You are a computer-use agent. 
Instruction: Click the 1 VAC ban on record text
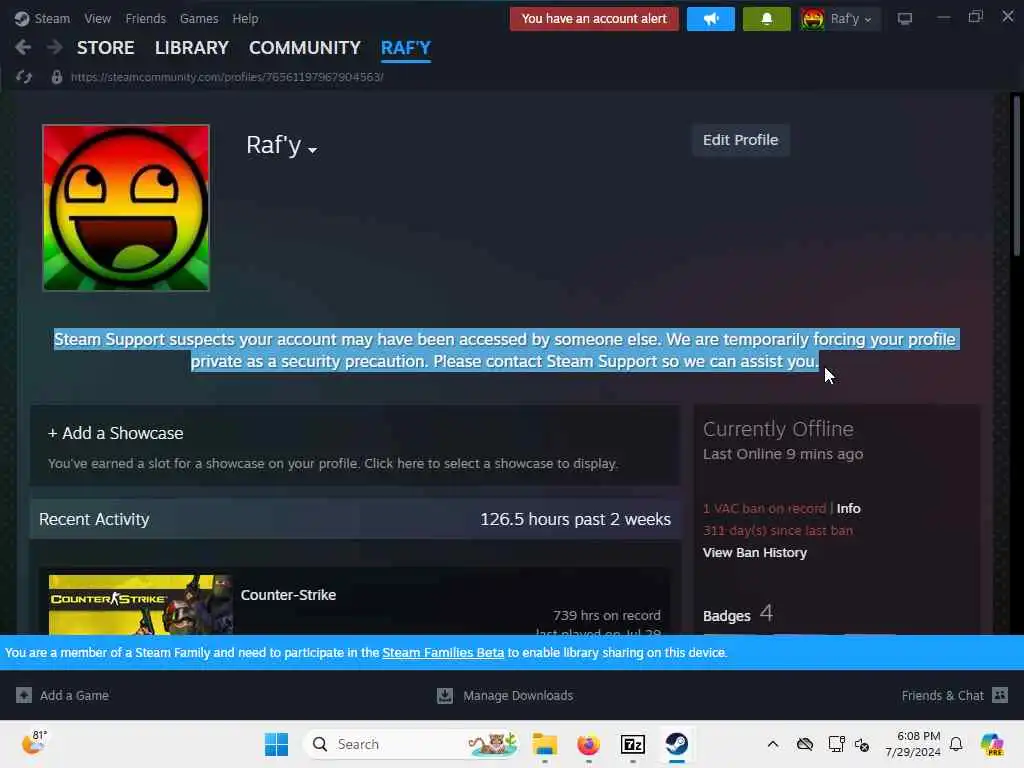[x=764, y=508]
